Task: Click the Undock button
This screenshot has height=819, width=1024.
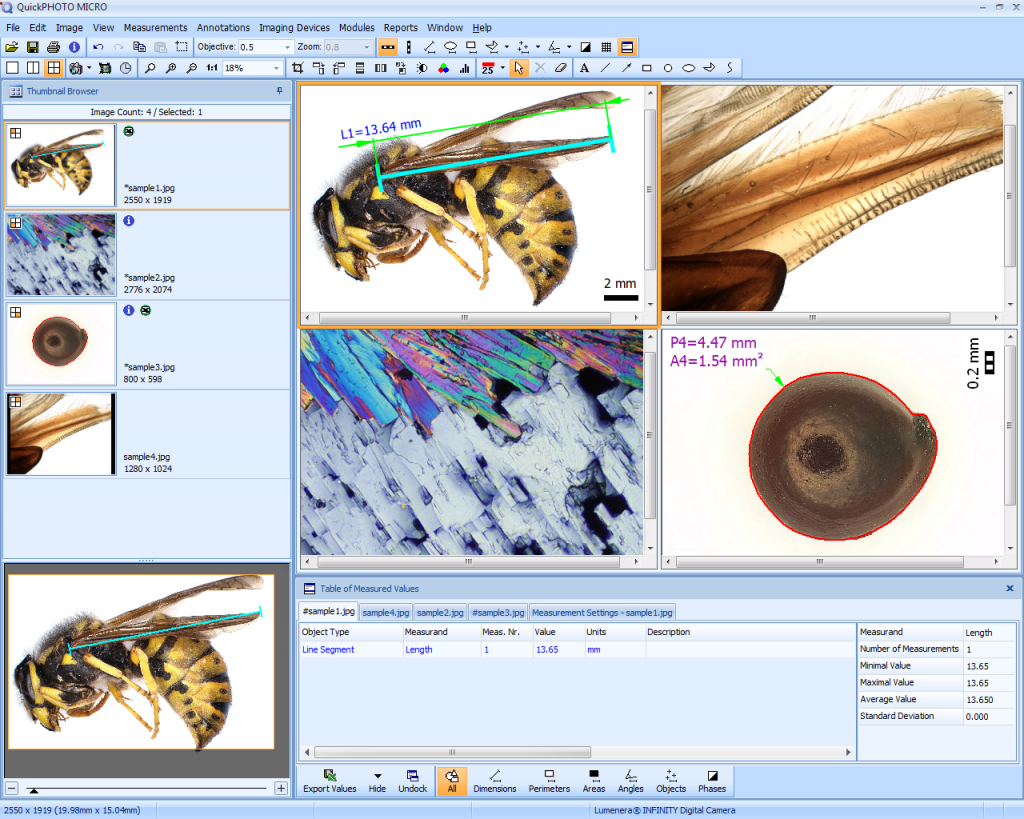Action: click(x=413, y=781)
